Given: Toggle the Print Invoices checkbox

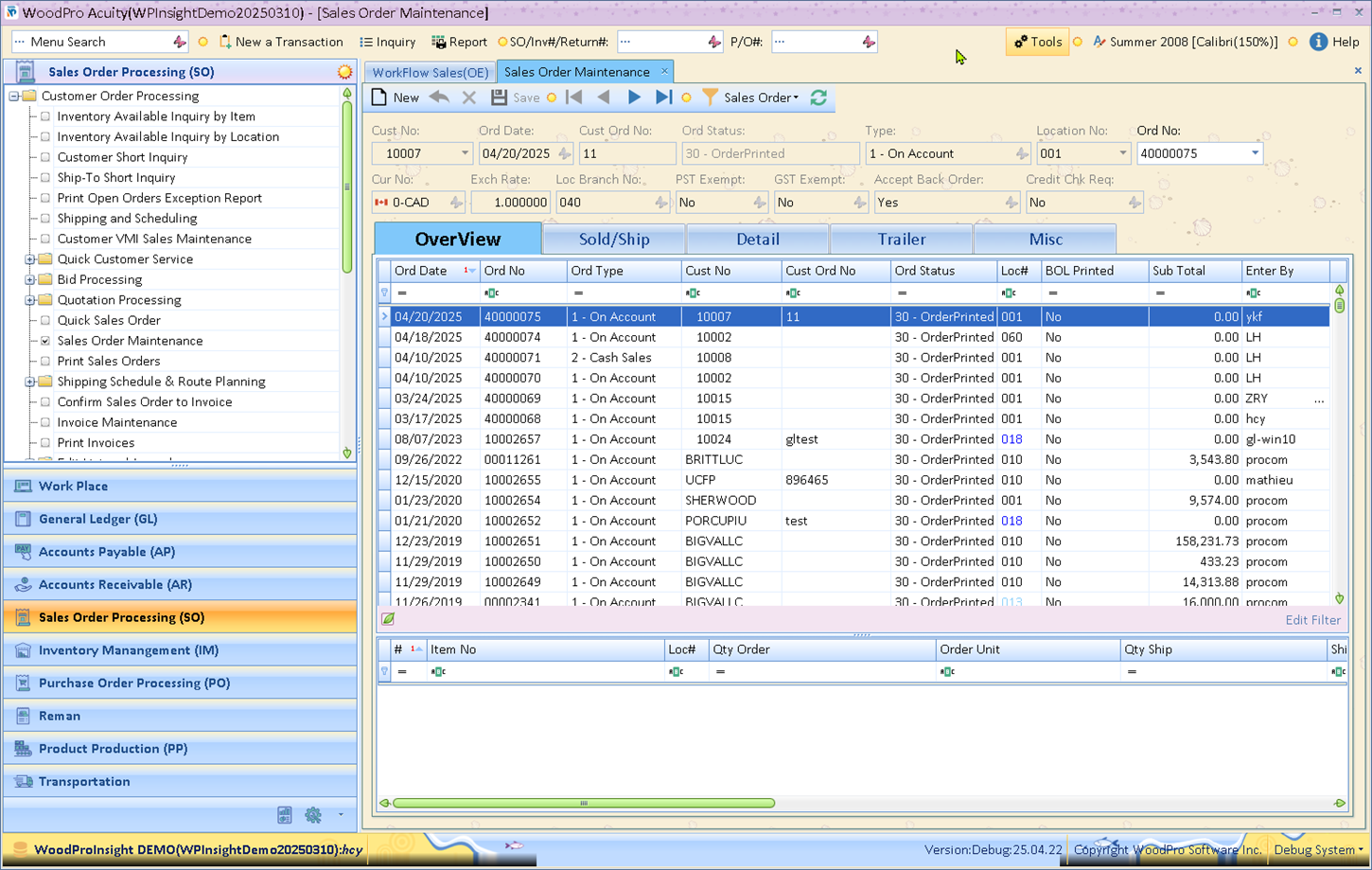Looking at the screenshot, I should tap(45, 443).
